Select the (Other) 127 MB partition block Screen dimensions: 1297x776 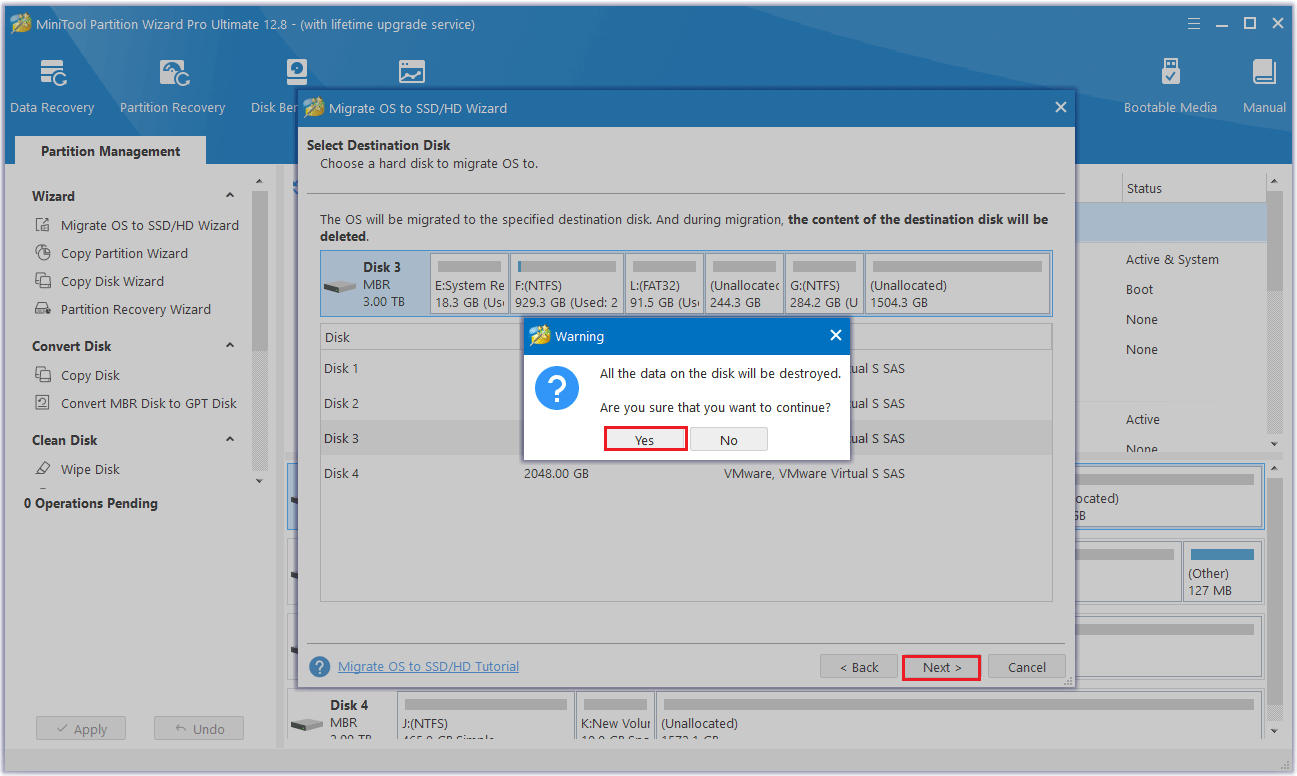tap(1222, 573)
